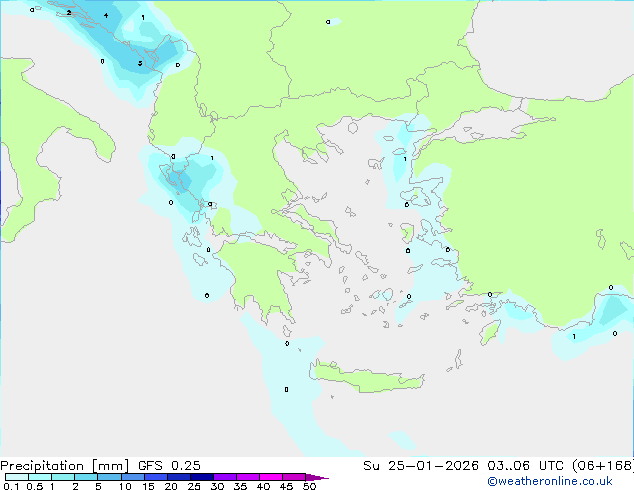Pick the 10–15 mm blue legend swatch
Screen dimensions: 634x490
pyautogui.click(x=132, y=477)
